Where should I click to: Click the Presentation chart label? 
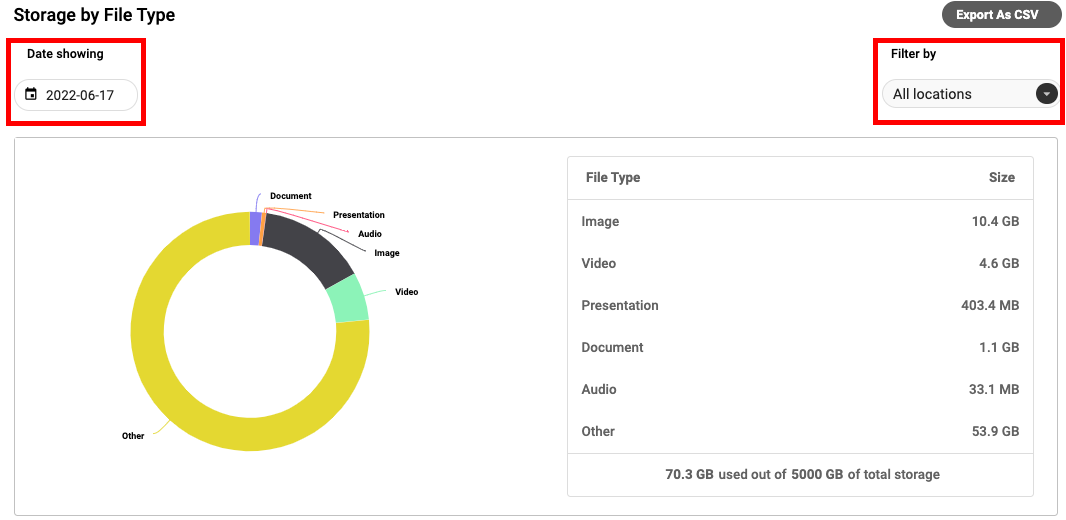pos(359,215)
